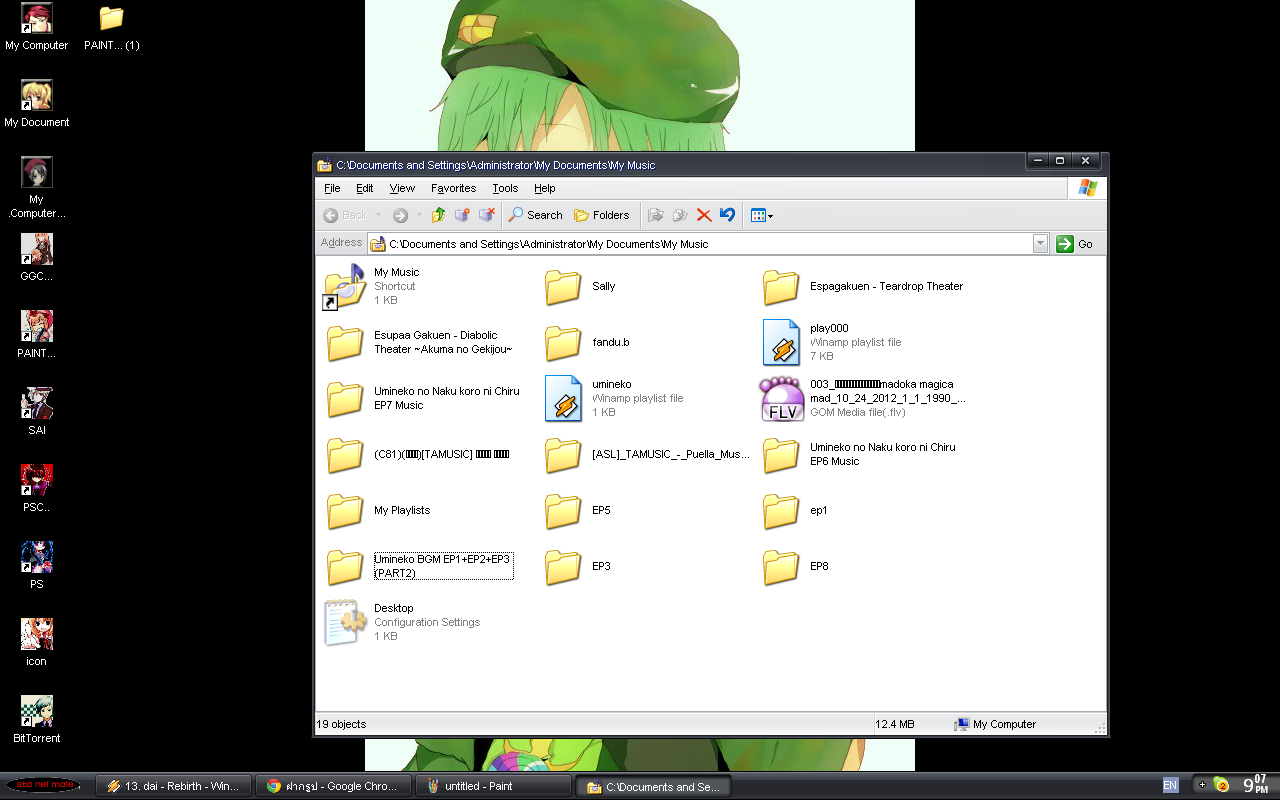The image size is (1280, 800).
Task: Select the (C81) [TAMUSIC] folder
Action: pyautogui.click(x=345, y=455)
